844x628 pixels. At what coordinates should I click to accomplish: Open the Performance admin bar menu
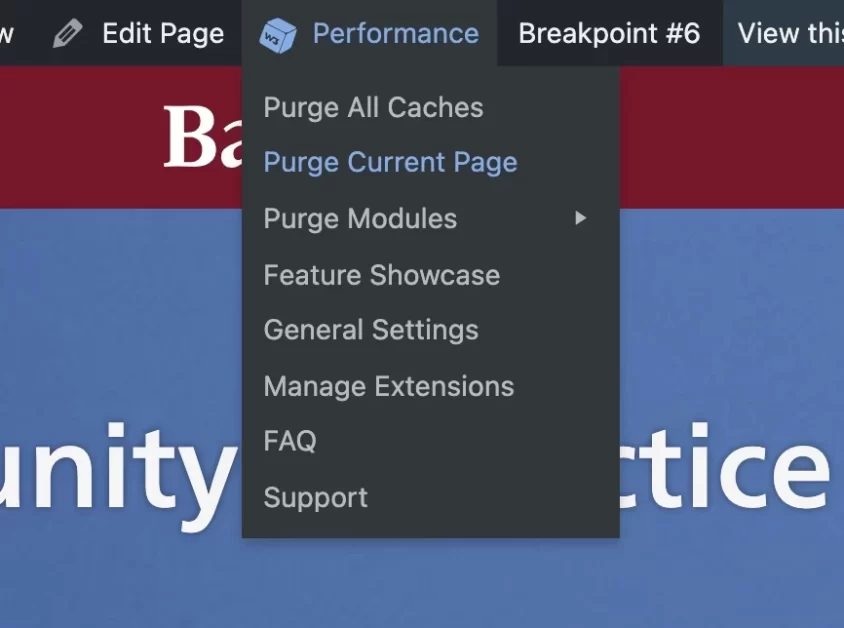click(395, 32)
